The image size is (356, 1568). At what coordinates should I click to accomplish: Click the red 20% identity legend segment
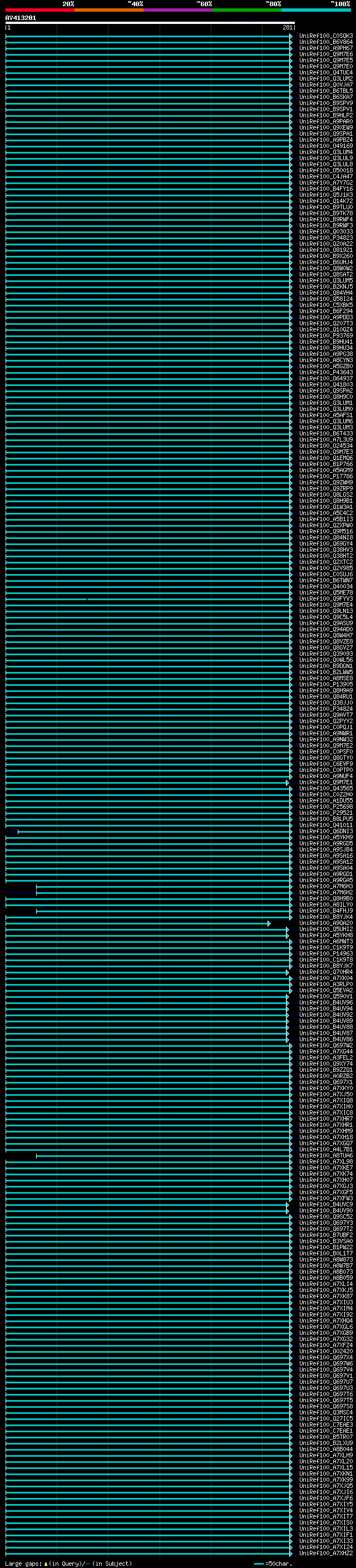coord(40,10)
